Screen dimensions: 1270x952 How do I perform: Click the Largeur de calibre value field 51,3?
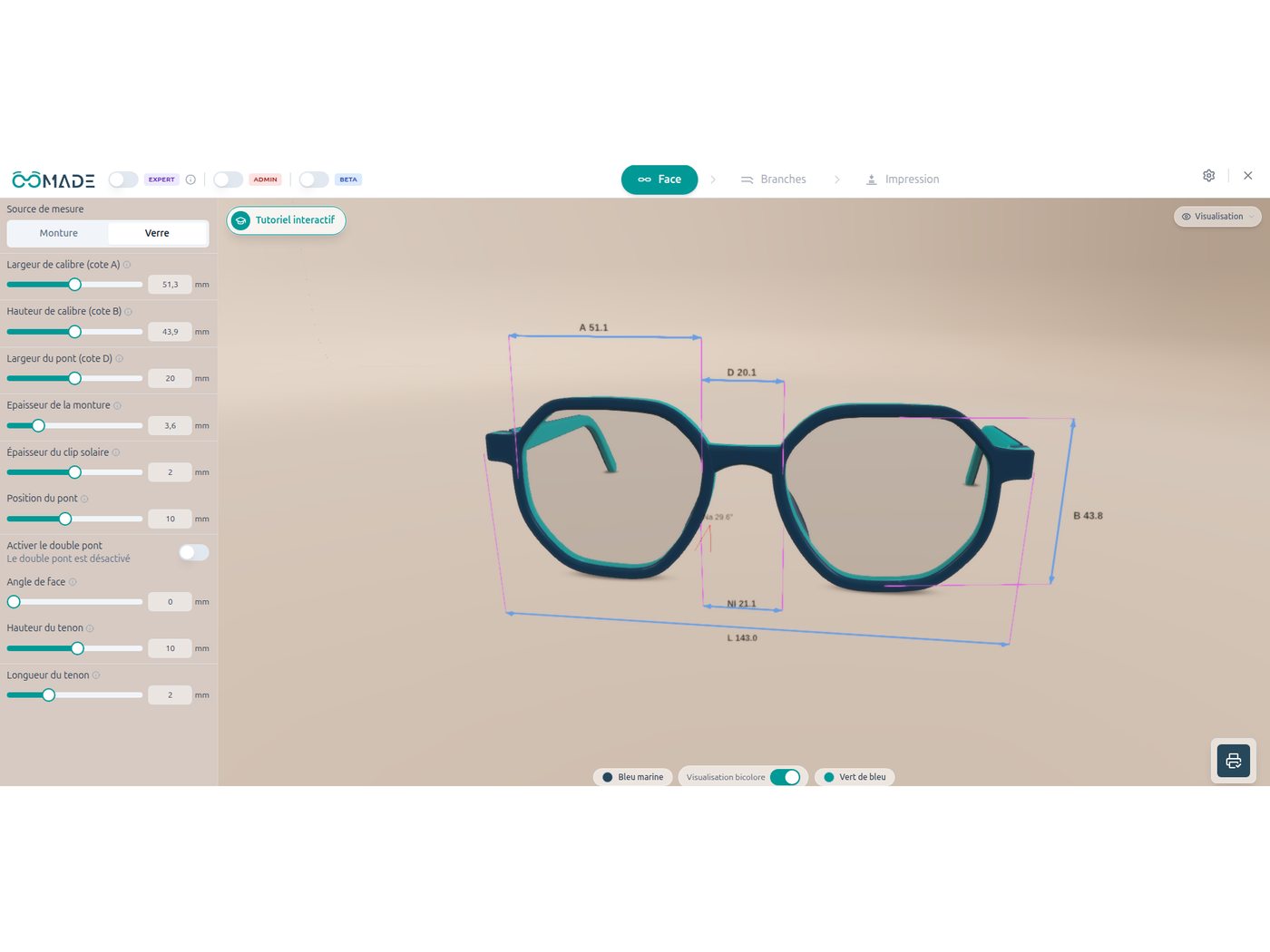pos(170,285)
